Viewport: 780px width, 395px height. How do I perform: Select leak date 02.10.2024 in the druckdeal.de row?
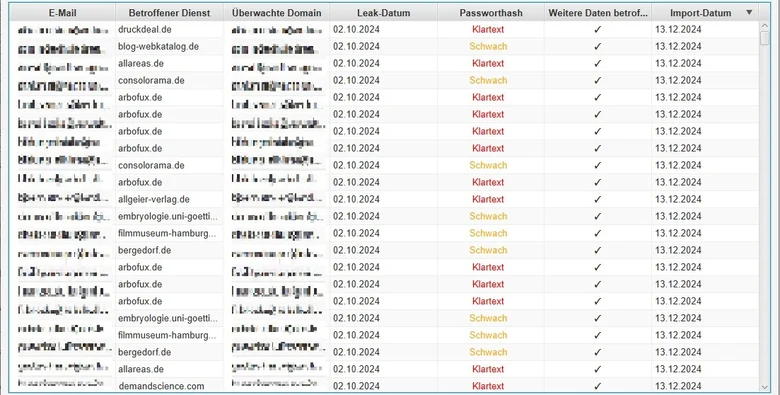[356, 29]
